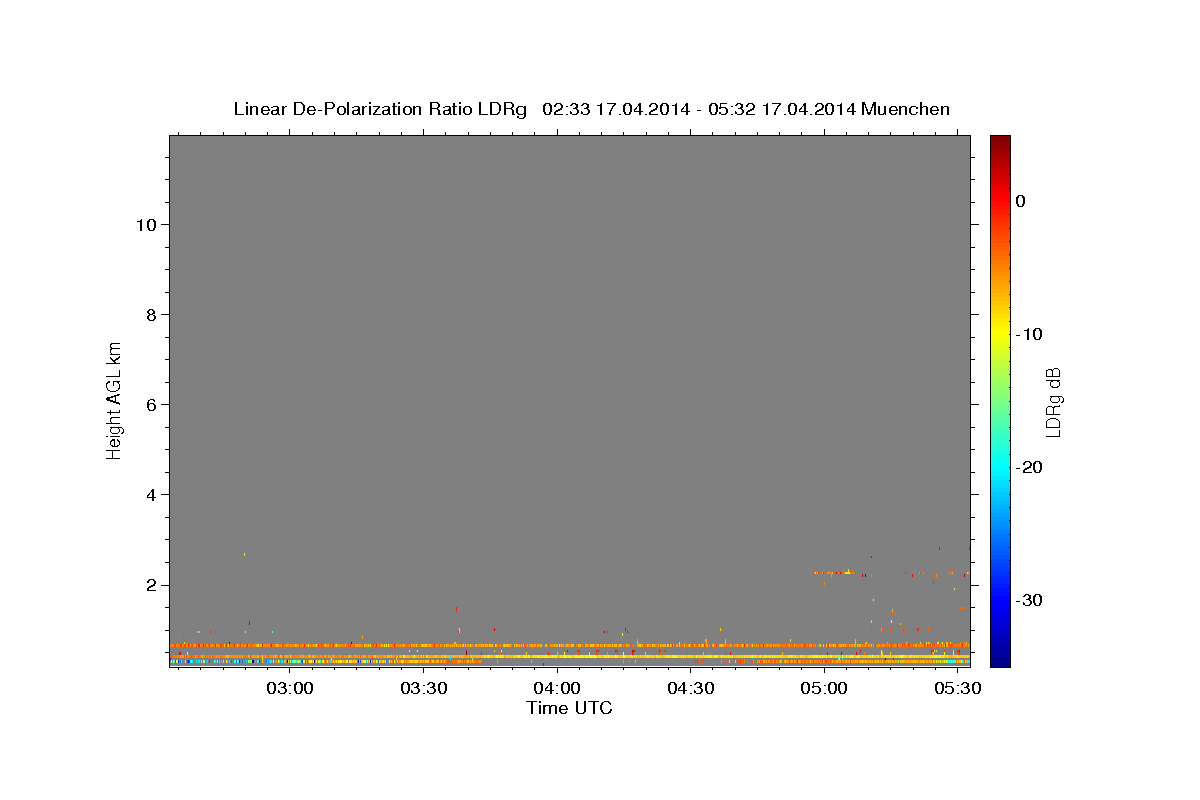Click the dark red top of colorbar
Viewport: 1200px width, 800px height.
(x=1000, y=141)
